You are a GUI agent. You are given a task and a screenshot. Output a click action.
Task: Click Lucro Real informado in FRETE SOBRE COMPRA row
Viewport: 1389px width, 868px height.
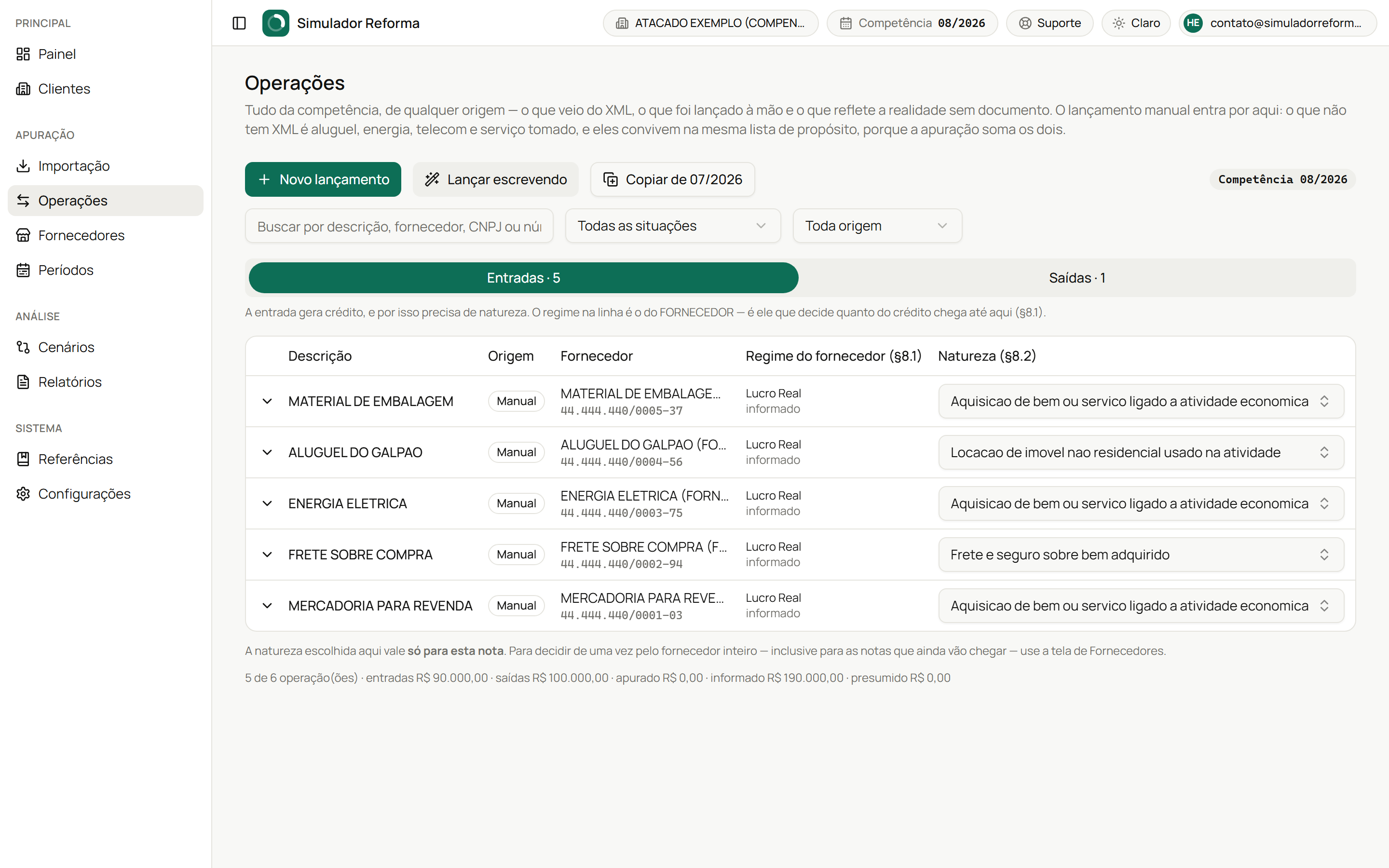click(x=773, y=555)
